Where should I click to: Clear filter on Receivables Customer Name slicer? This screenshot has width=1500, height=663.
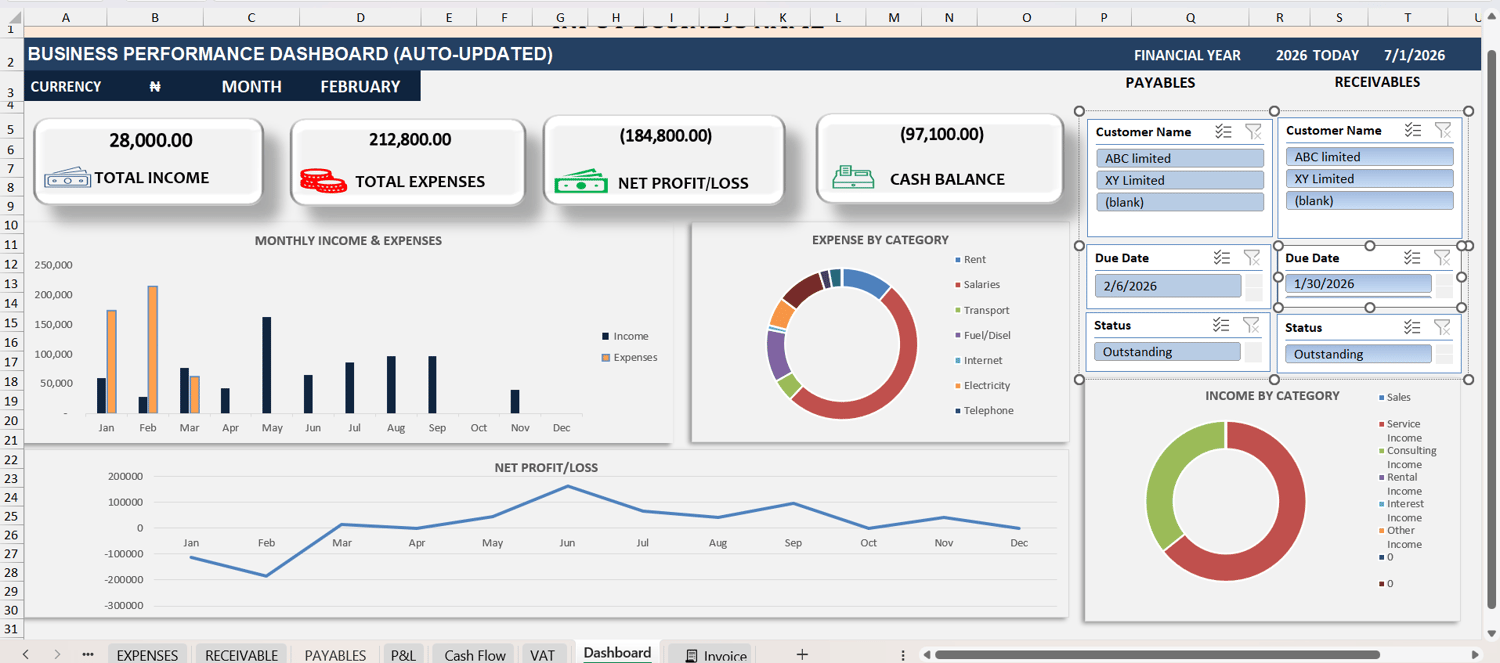click(x=1443, y=130)
